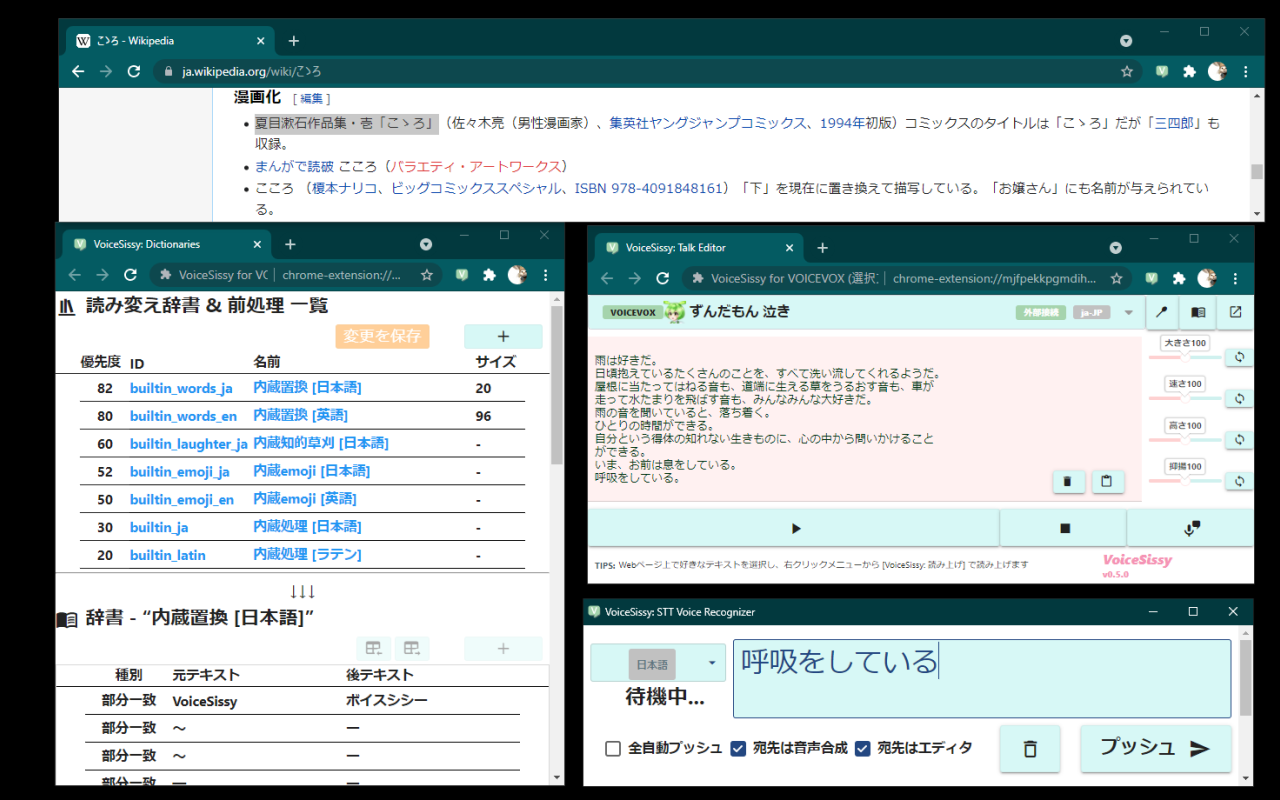Open the 日本語 language dropdown in STT Recognizer
Viewport: 1280px width, 800px height.
658,663
